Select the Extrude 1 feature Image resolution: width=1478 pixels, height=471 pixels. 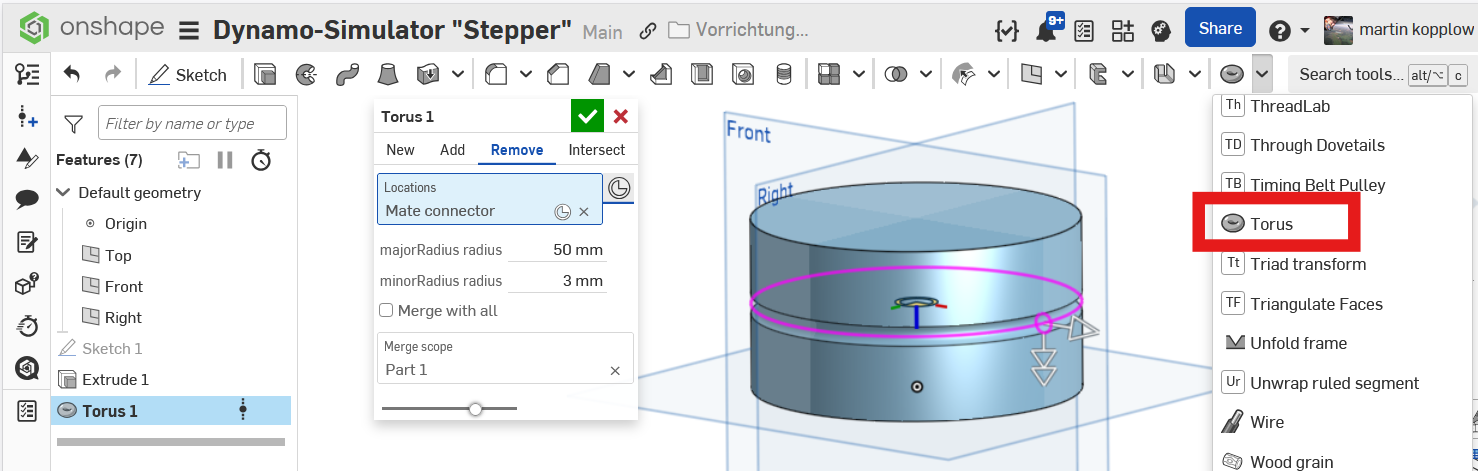115,379
